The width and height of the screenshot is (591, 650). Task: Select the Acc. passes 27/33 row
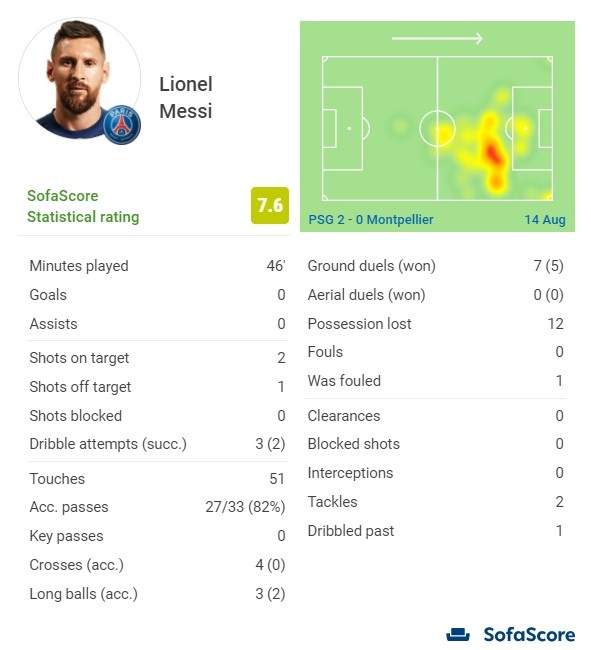pyautogui.click(x=157, y=507)
